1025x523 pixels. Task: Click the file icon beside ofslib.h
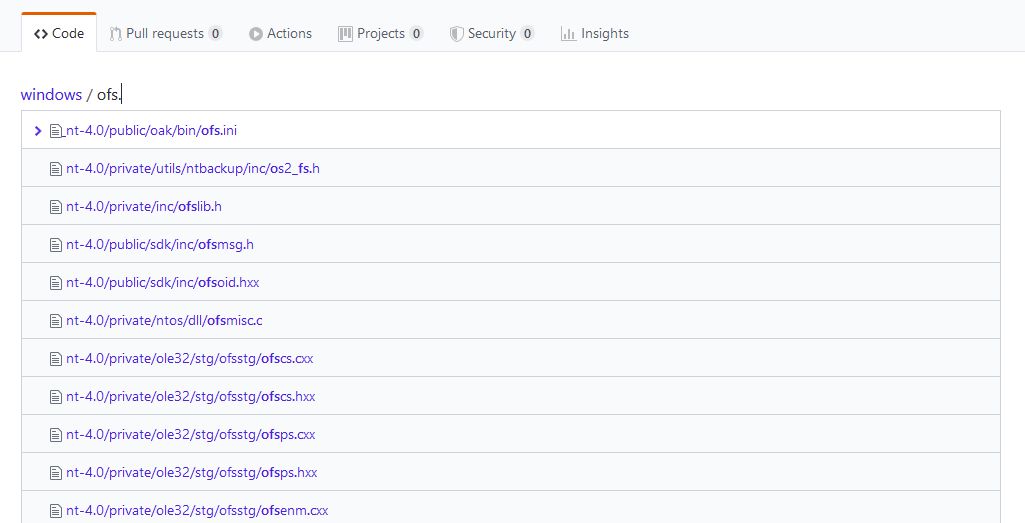[x=56, y=207]
